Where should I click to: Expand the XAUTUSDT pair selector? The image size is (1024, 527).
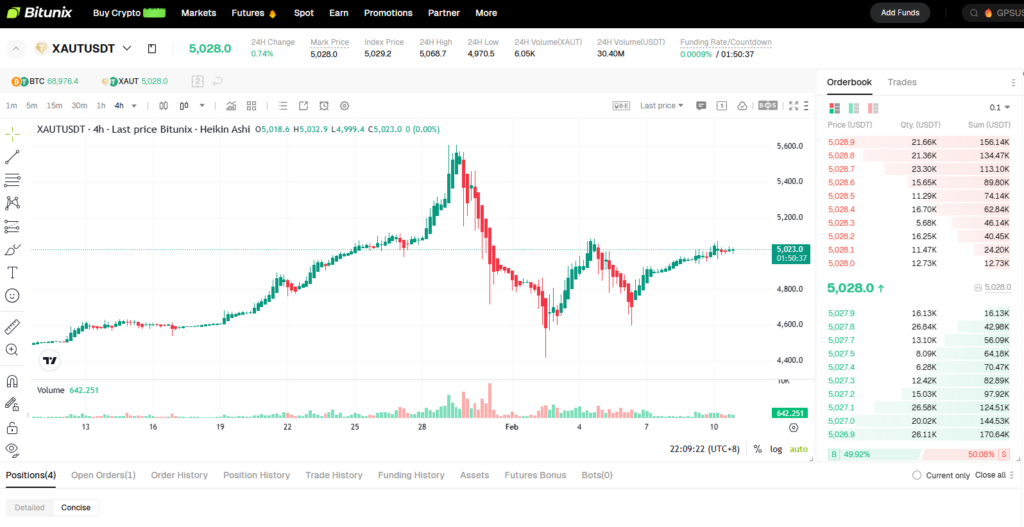pyautogui.click(x=127, y=48)
